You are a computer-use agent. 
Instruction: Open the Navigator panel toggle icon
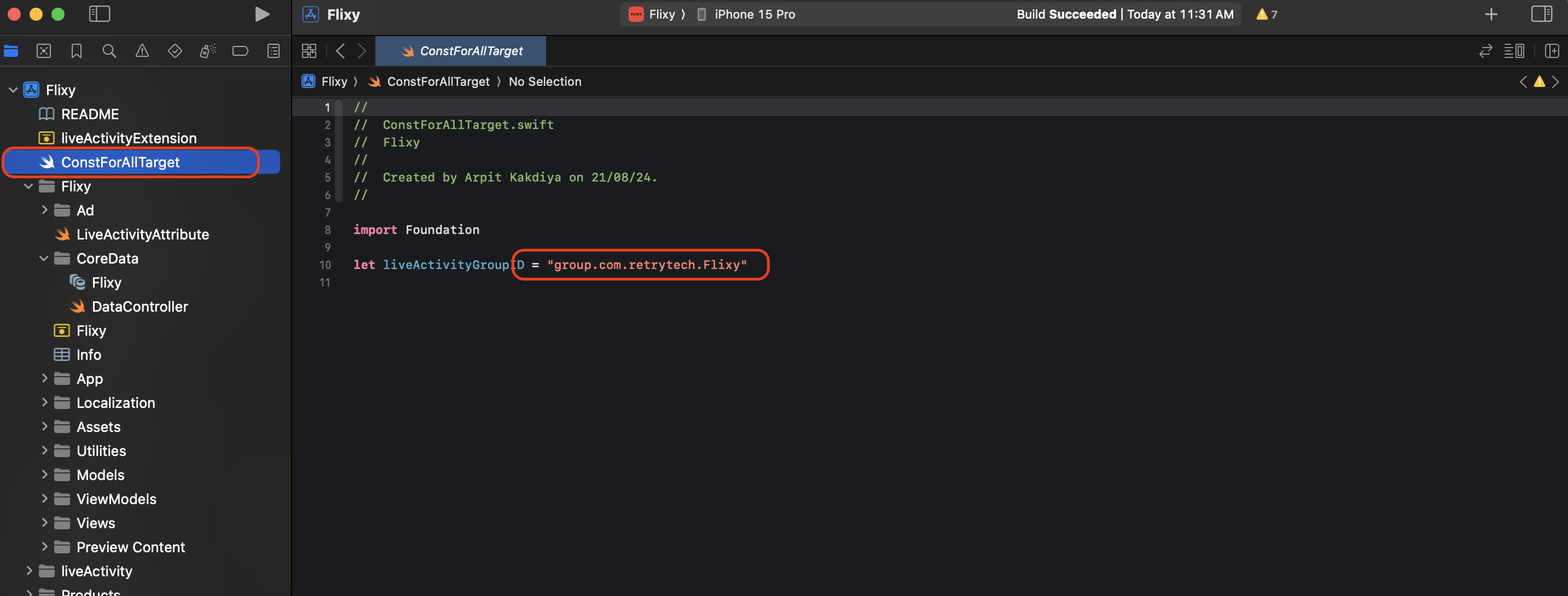(100, 14)
